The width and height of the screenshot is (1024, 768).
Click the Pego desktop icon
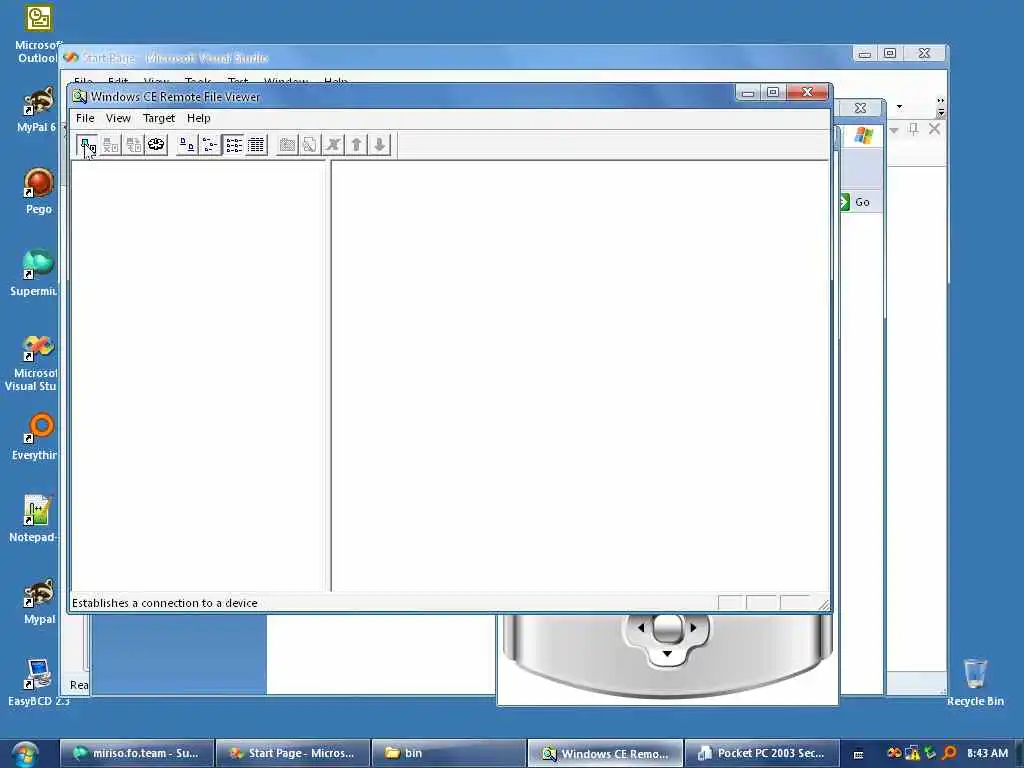click(39, 191)
